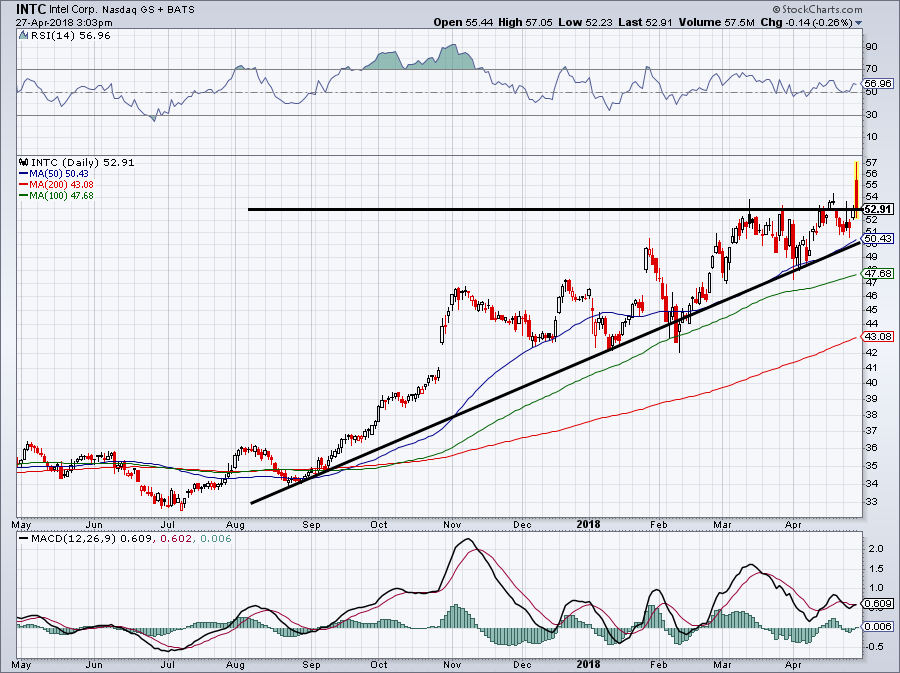The image size is (900, 673).
Task: Click the Open 55.44 value
Action: (x=463, y=22)
